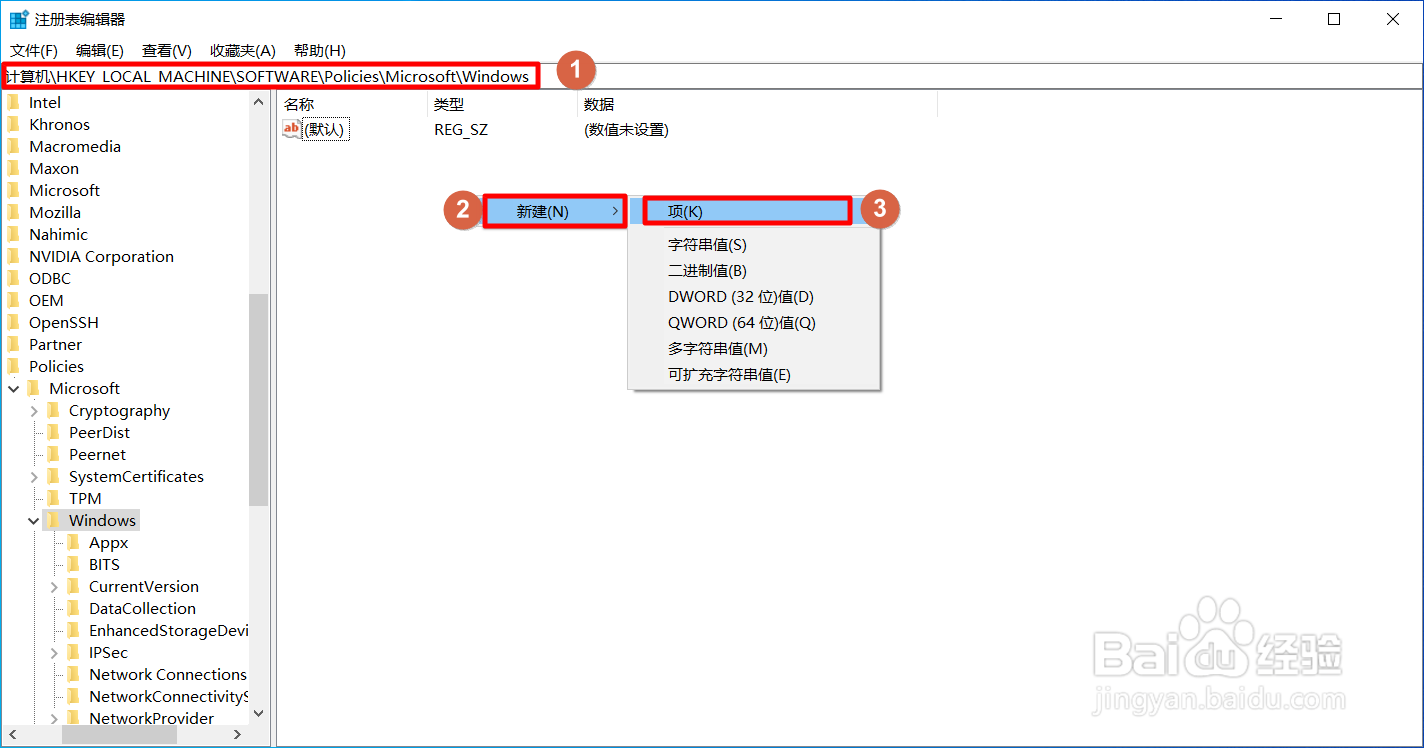The height and width of the screenshot is (748, 1424).
Task: Collapse the Windows tree node
Action: point(33,519)
